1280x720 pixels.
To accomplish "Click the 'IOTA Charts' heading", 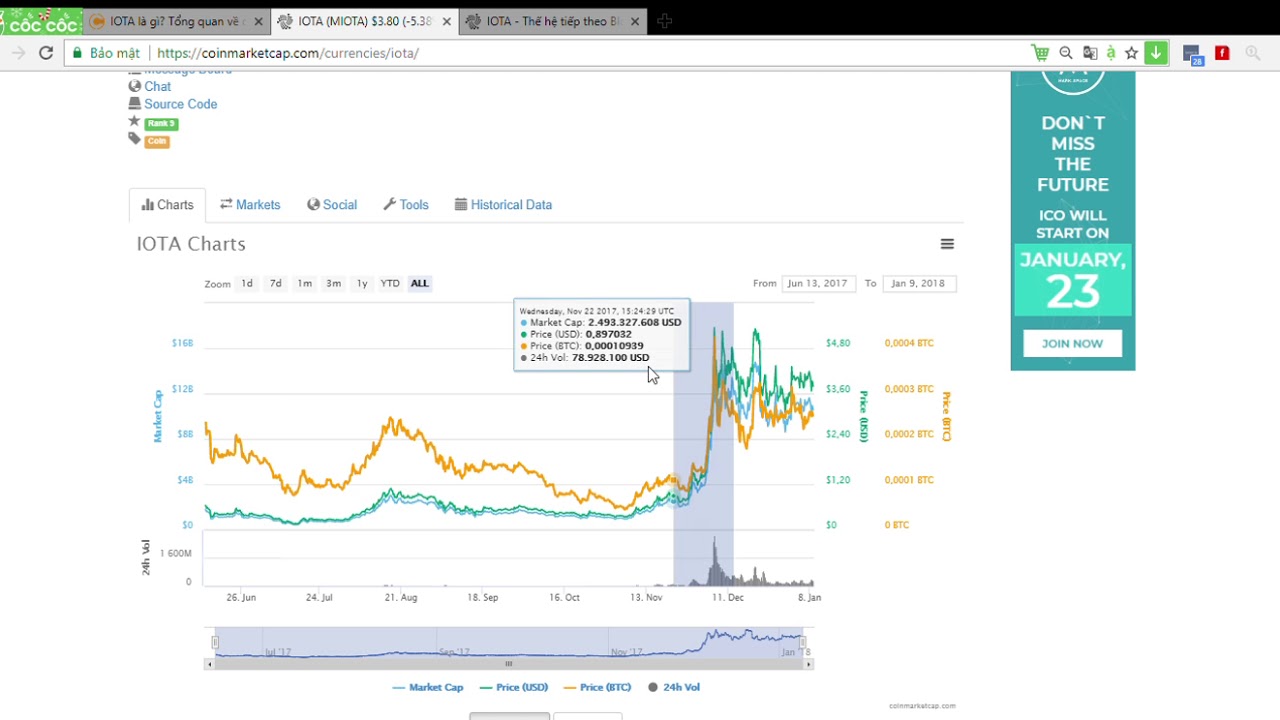I will 191,244.
